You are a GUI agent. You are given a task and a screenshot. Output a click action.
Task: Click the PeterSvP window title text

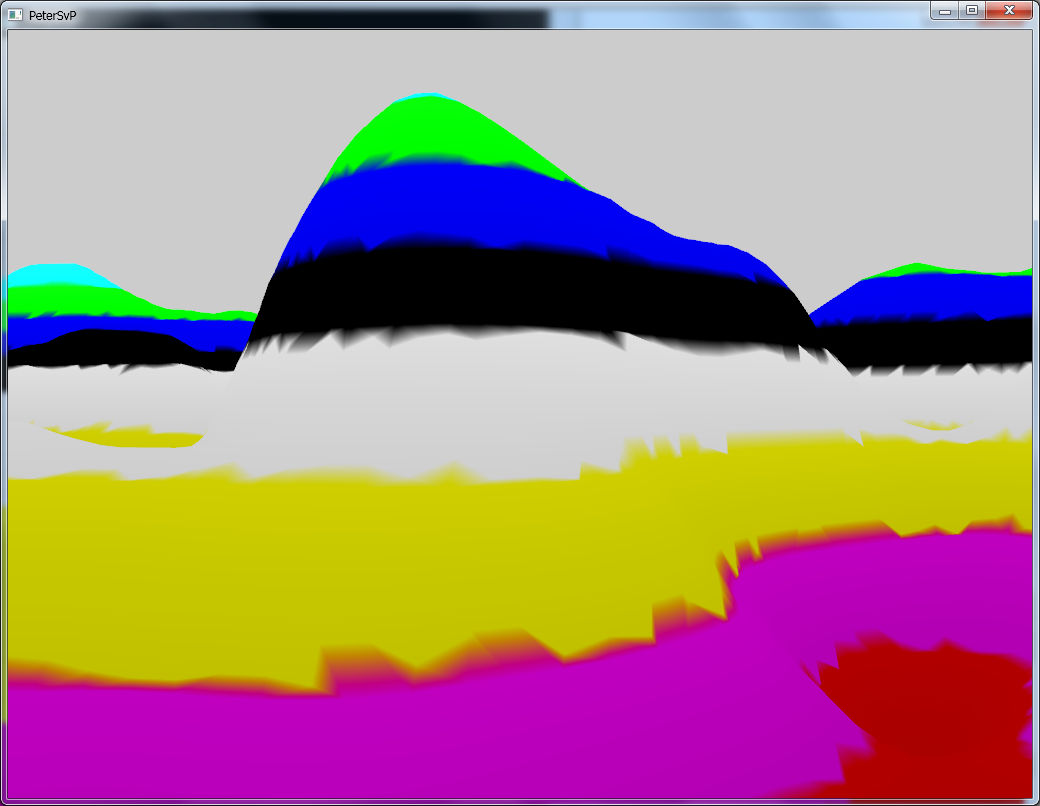[52, 15]
